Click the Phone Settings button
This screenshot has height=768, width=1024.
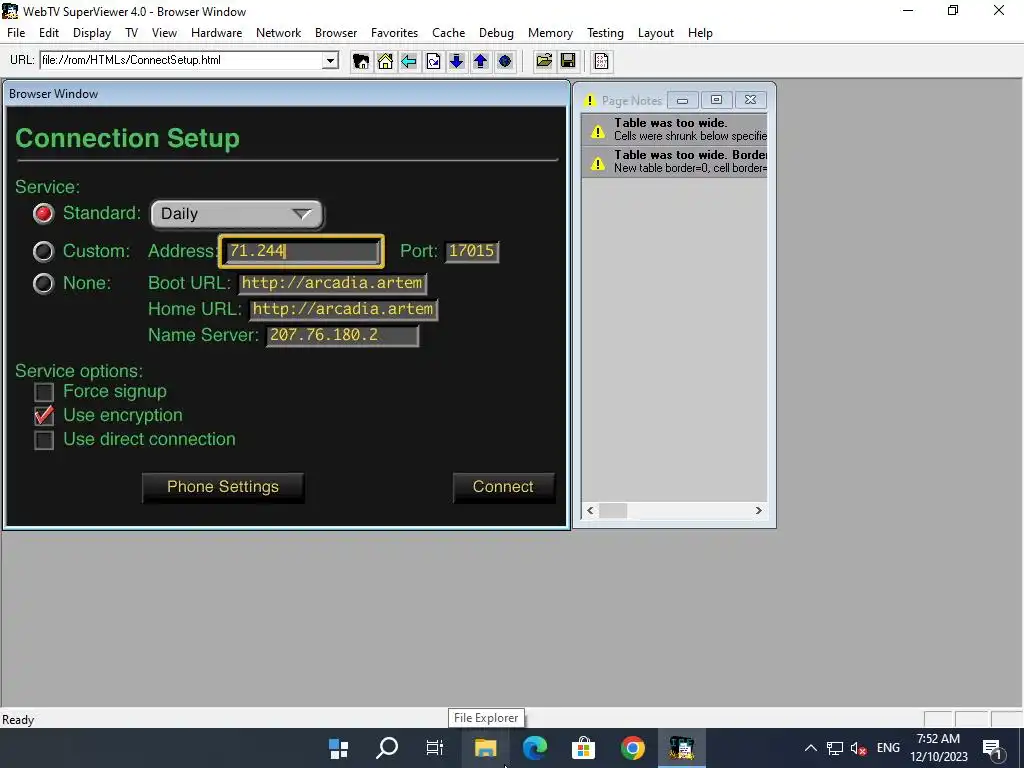223,487
